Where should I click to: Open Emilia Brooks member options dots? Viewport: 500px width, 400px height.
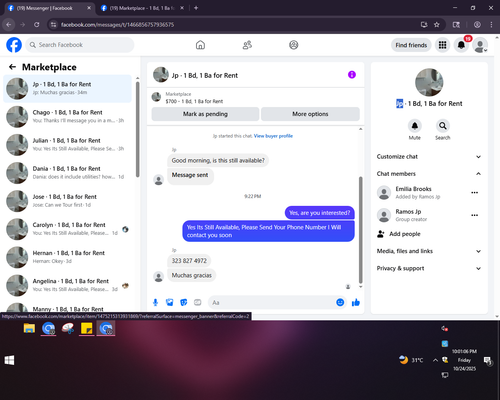(475, 193)
